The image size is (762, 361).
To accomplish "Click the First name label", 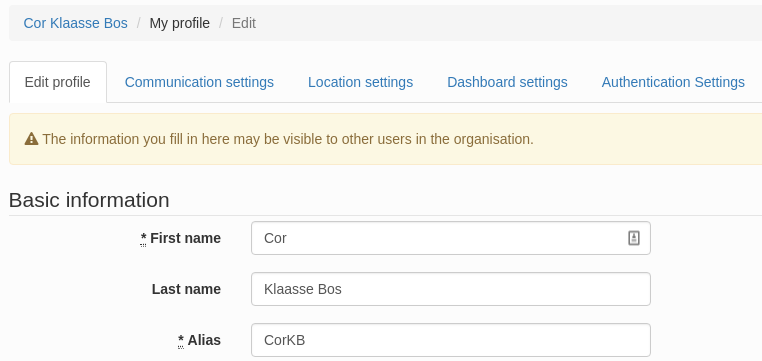I will click(x=185, y=238).
